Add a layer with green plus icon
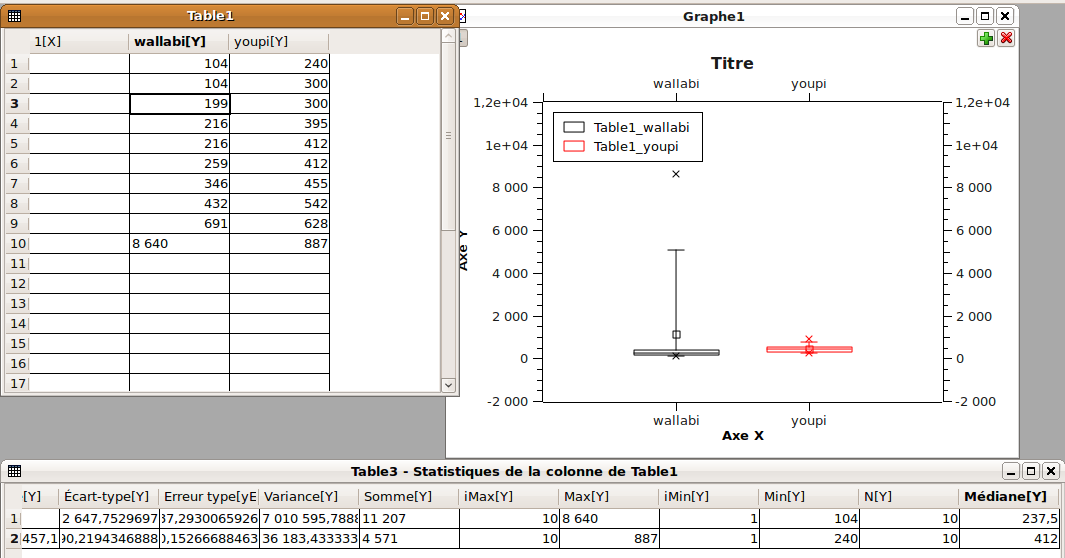1065x558 pixels. (986, 38)
